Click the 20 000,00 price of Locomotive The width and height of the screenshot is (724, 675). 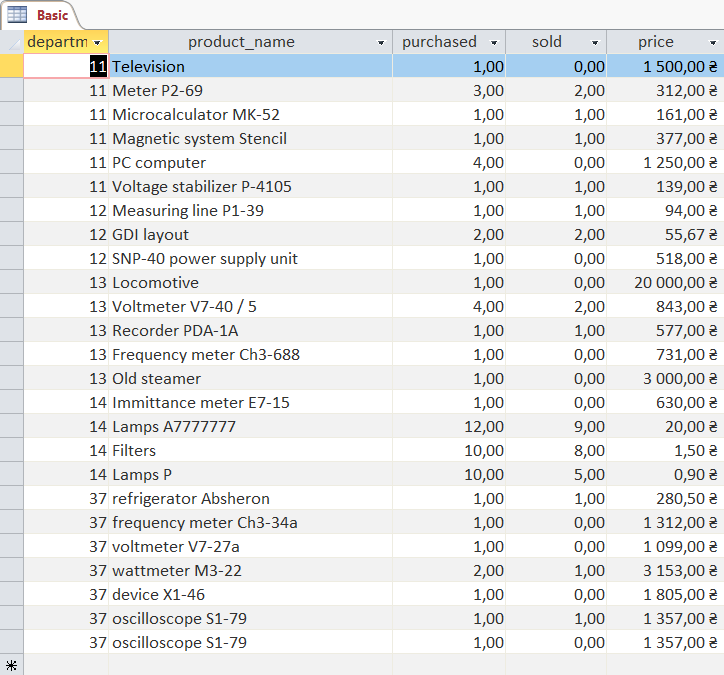(665, 282)
